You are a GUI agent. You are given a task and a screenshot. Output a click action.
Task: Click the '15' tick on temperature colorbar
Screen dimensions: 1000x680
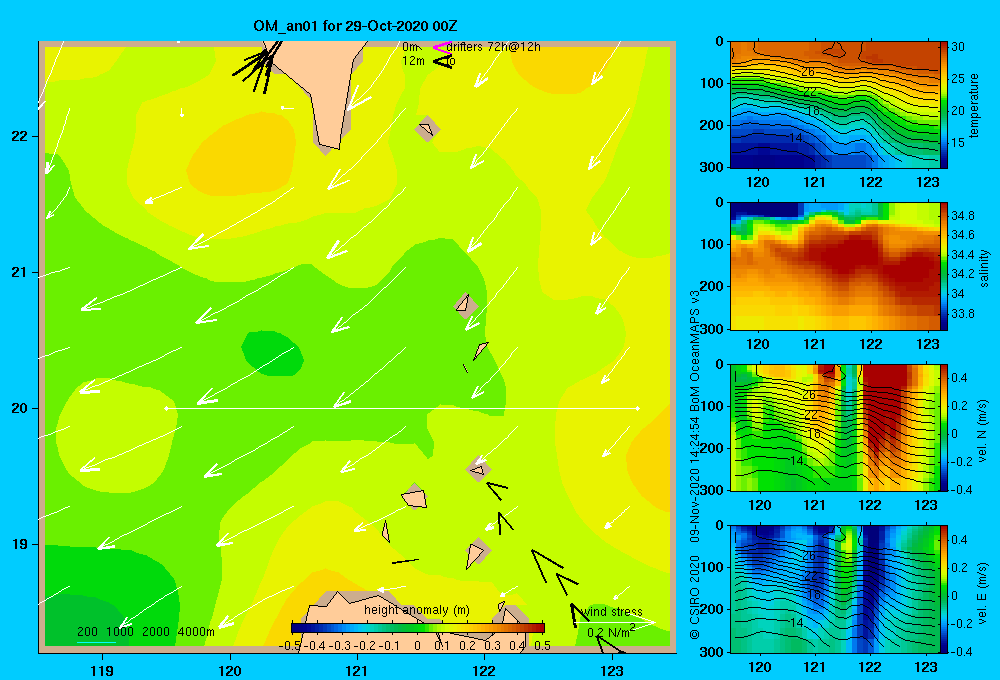(958, 142)
